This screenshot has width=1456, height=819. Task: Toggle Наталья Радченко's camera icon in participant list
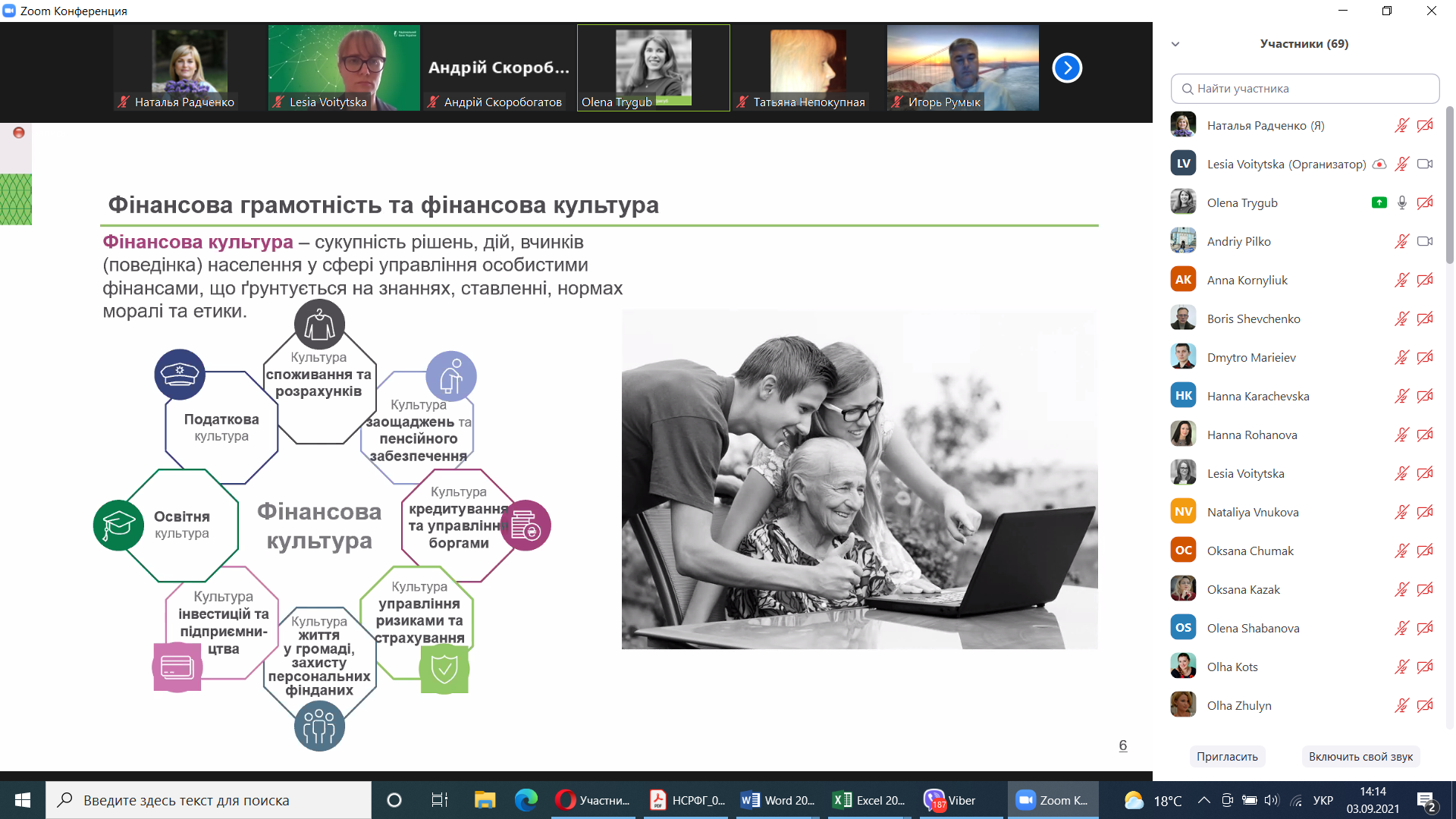click(x=1425, y=125)
